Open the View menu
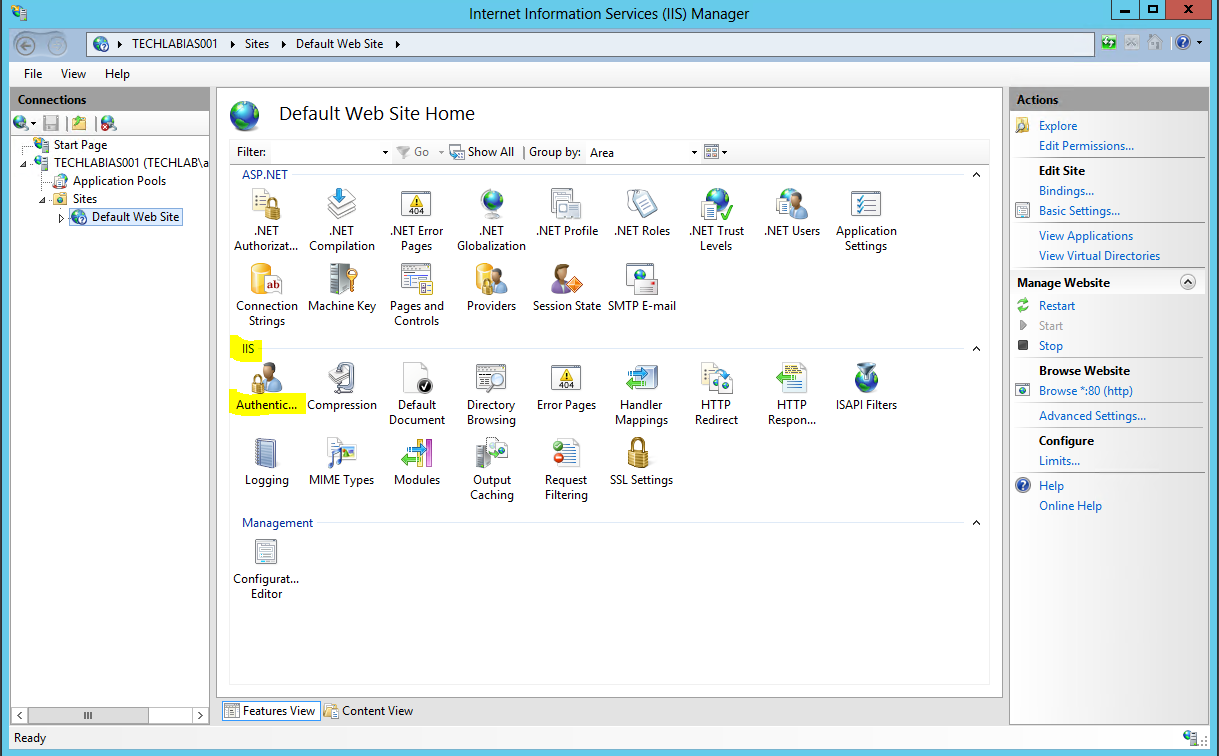 73,74
